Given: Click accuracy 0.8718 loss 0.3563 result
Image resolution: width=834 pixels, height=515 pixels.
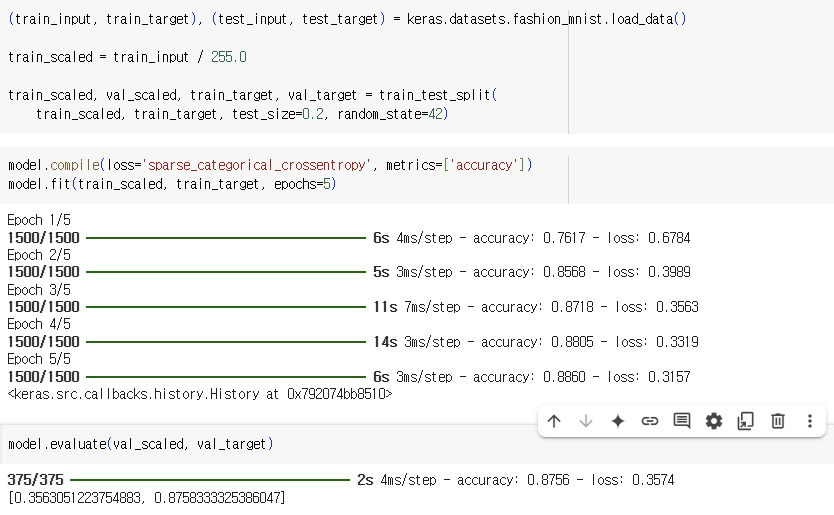Looking at the screenshot, I should click(589, 307).
